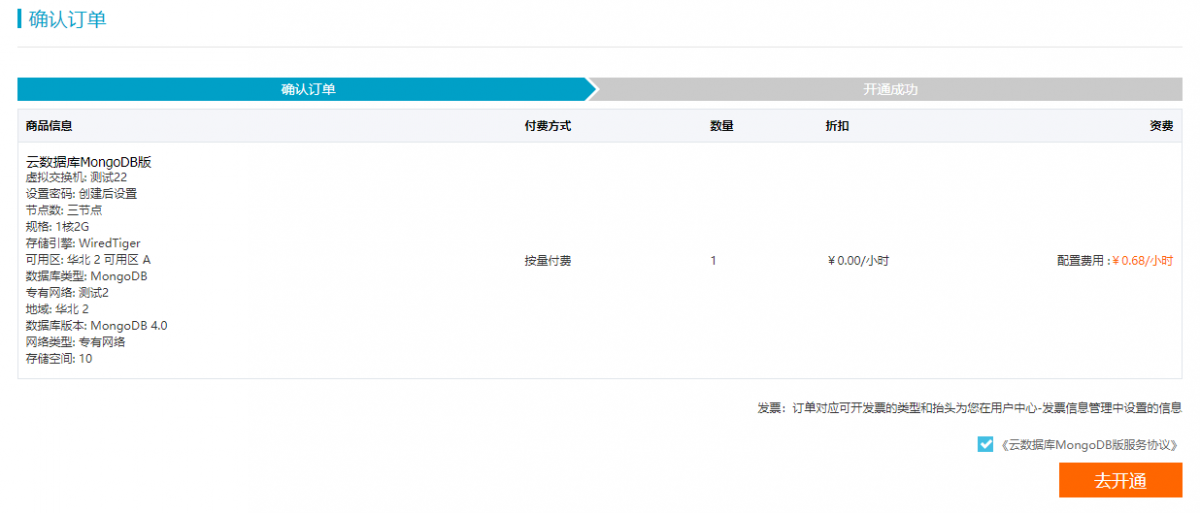Click the 商品信息 column header
This screenshot has width=1200, height=513.
(49, 126)
